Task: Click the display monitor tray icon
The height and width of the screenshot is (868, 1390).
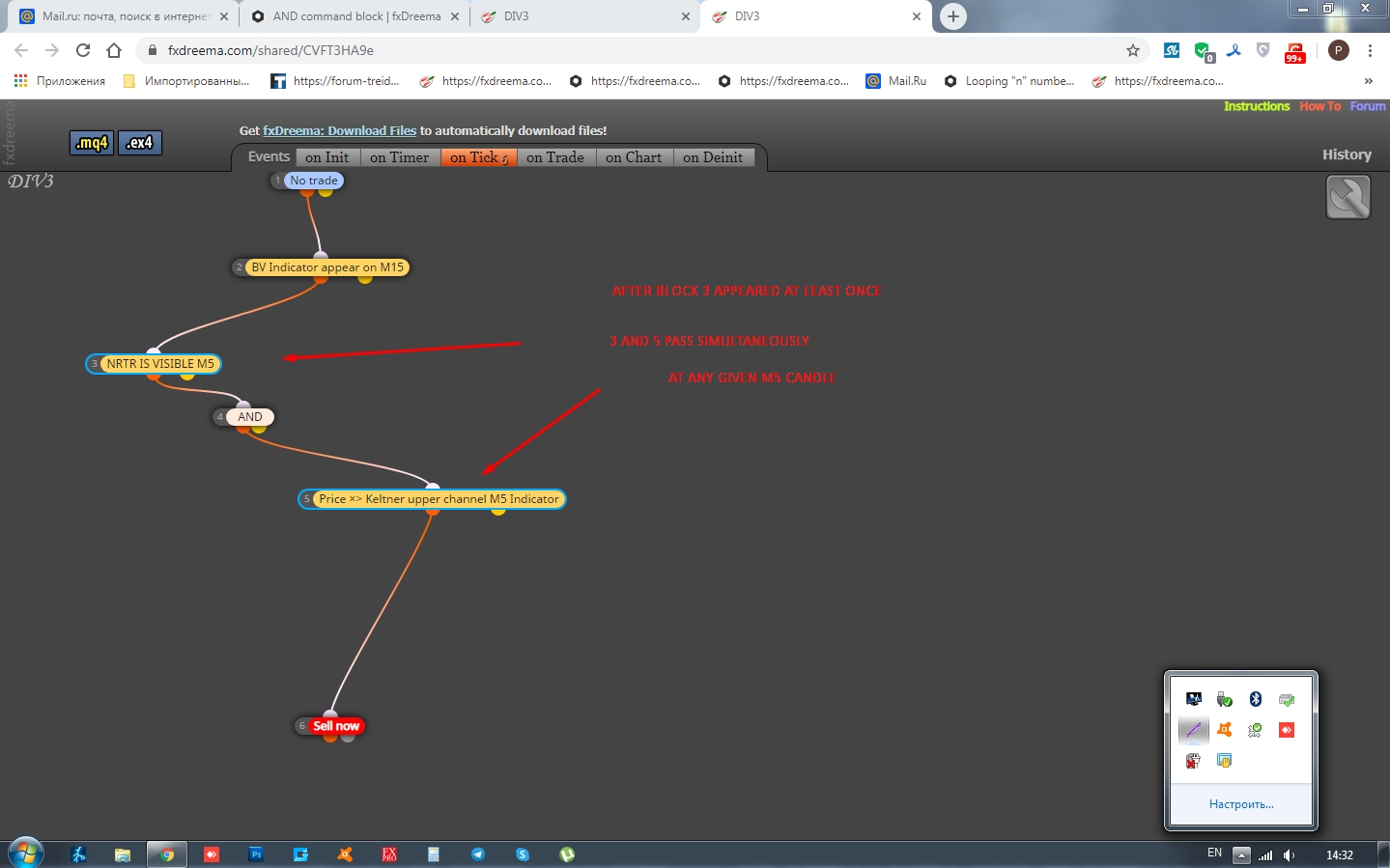Action: tap(1194, 699)
